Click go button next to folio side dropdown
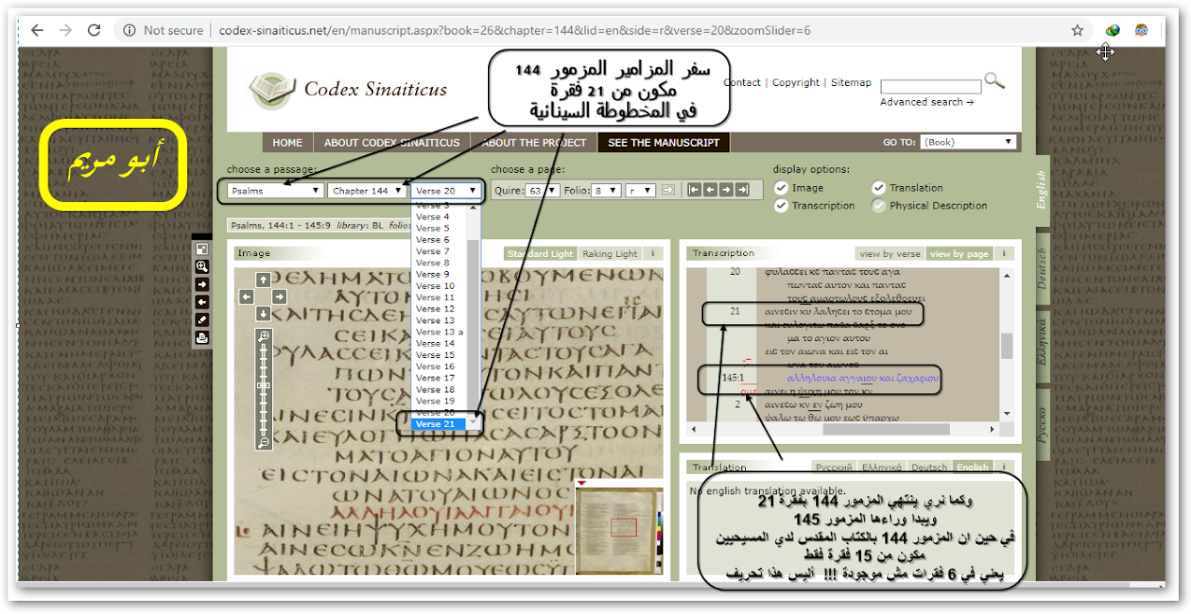The height and width of the screenshot is (614, 1191). pos(668,190)
